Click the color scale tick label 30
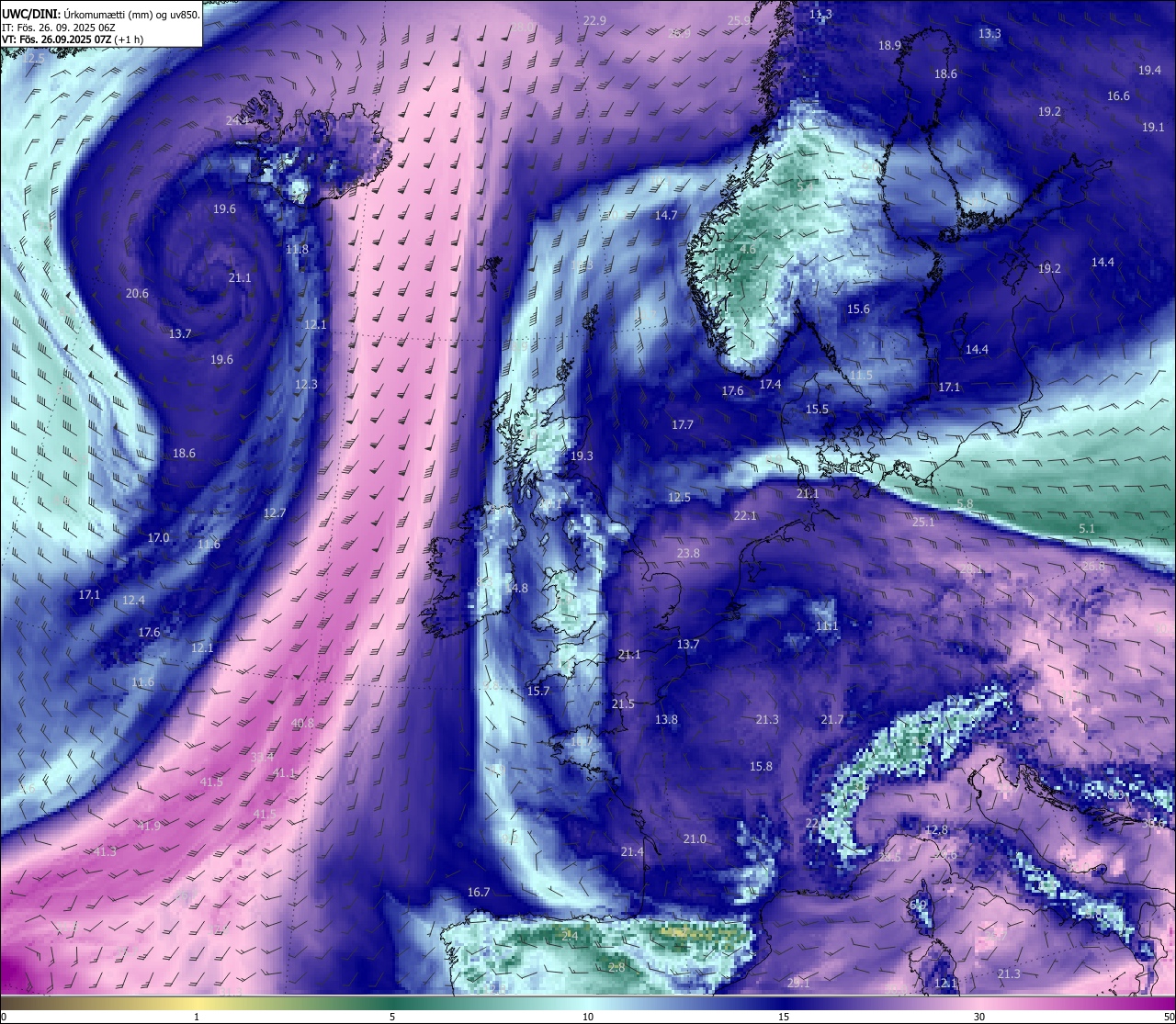 (x=979, y=1017)
